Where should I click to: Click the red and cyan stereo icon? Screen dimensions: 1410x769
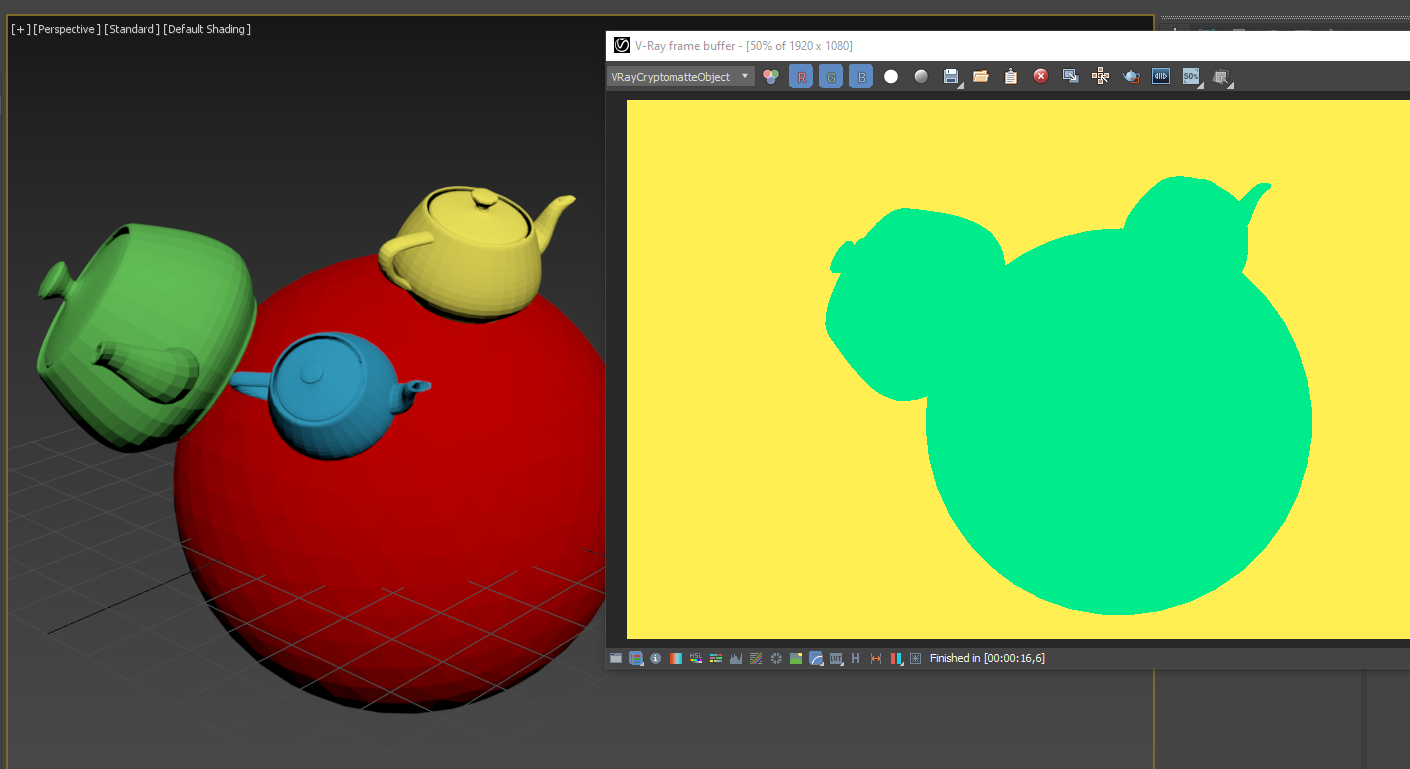click(896, 658)
